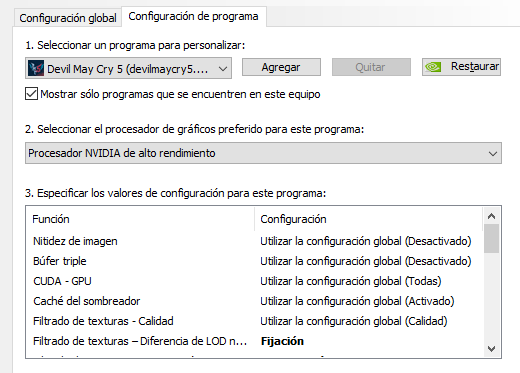The height and width of the screenshot is (373, 520).
Task: Click the settings list scroll down arrow
Action: pyautogui.click(x=491, y=349)
